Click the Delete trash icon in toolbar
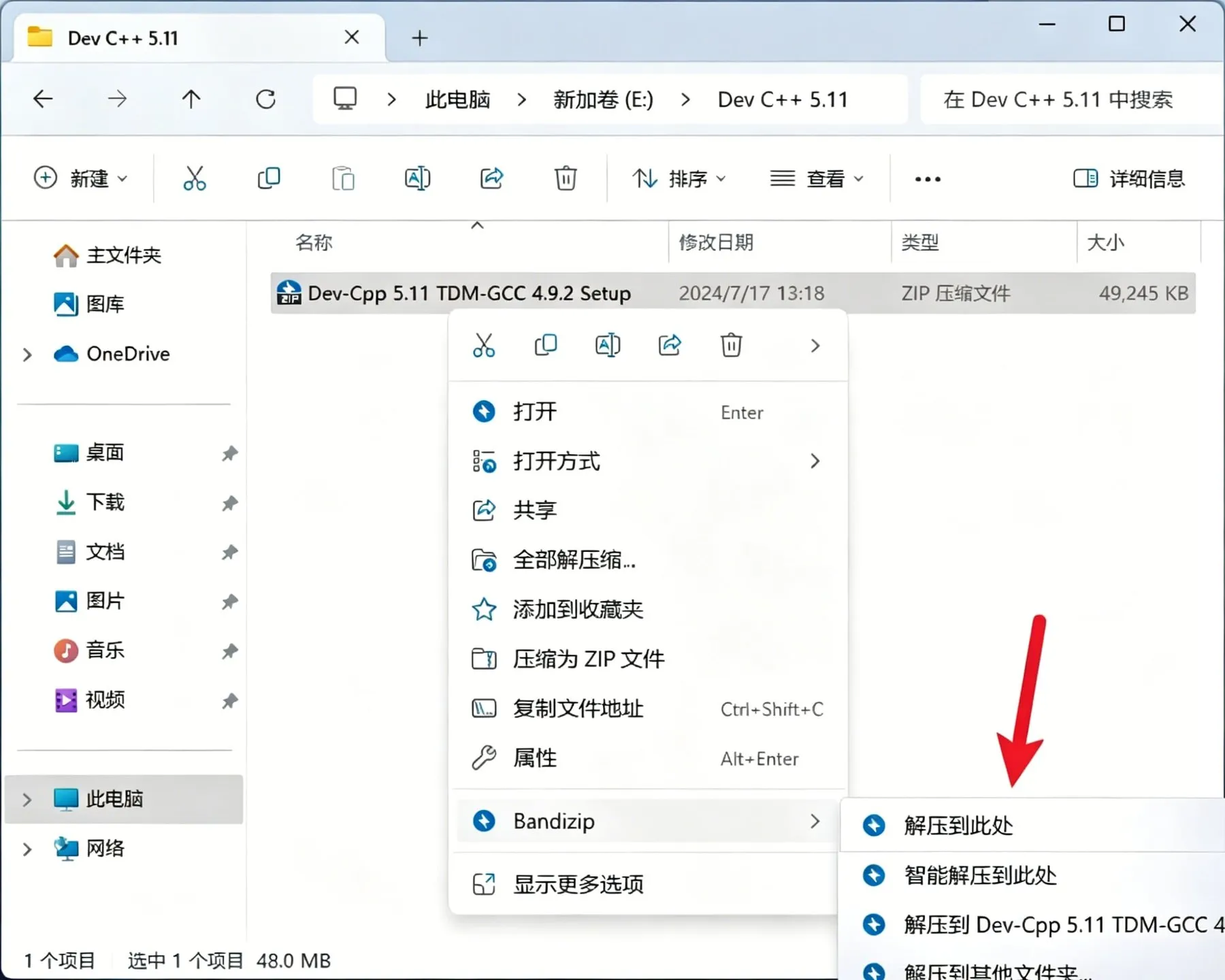 click(x=566, y=178)
